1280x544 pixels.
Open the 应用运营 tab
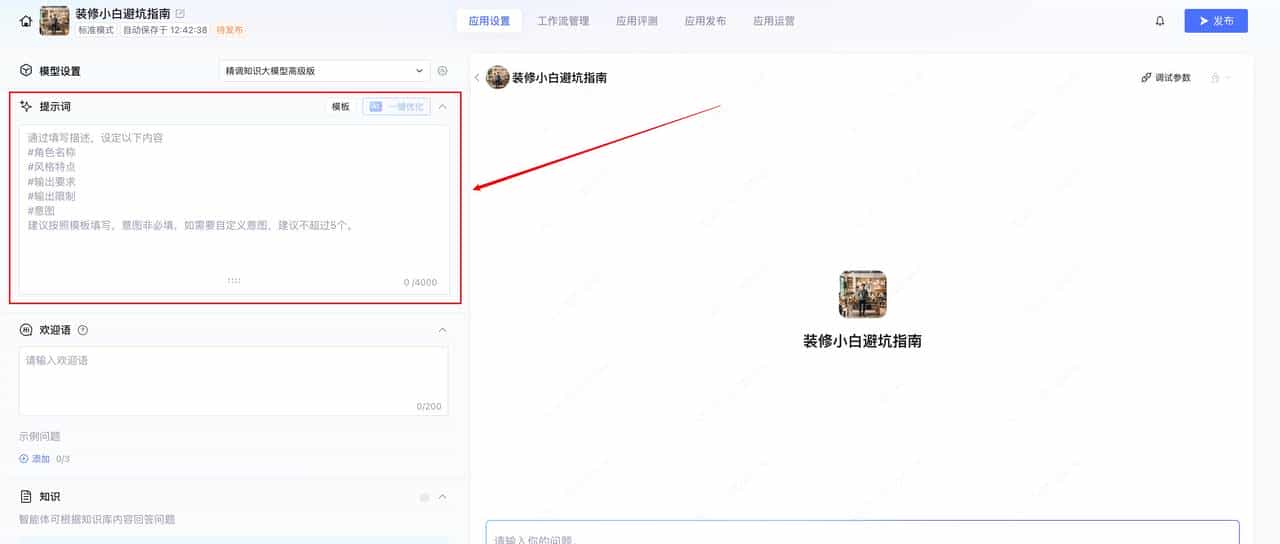coord(774,21)
